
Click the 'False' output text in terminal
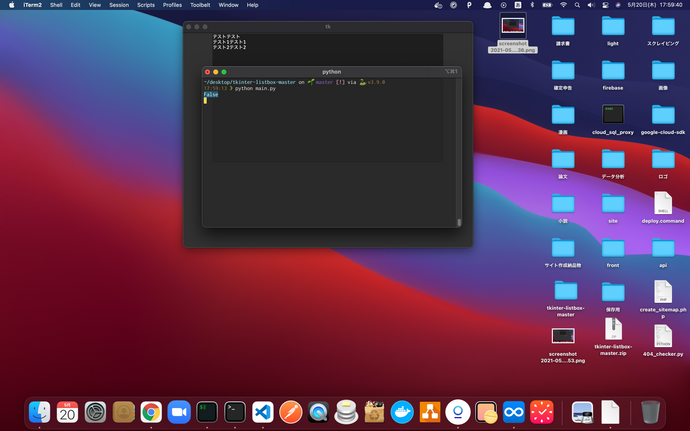[x=211, y=94]
